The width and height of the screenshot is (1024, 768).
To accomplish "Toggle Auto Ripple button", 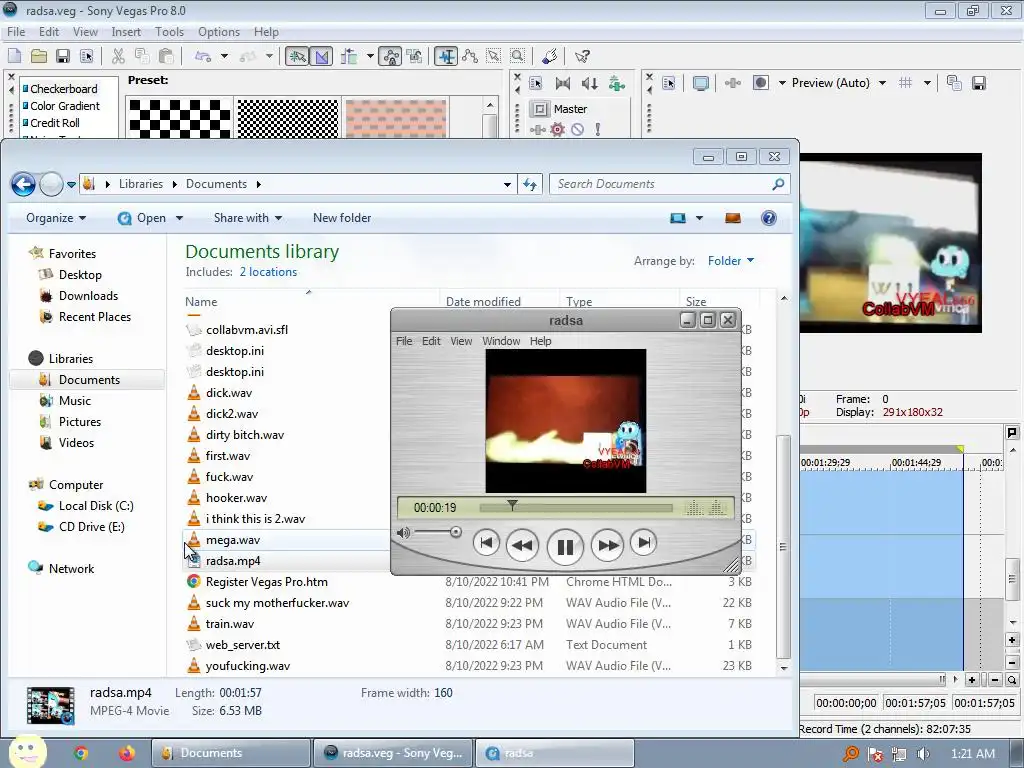I will click(x=349, y=57).
